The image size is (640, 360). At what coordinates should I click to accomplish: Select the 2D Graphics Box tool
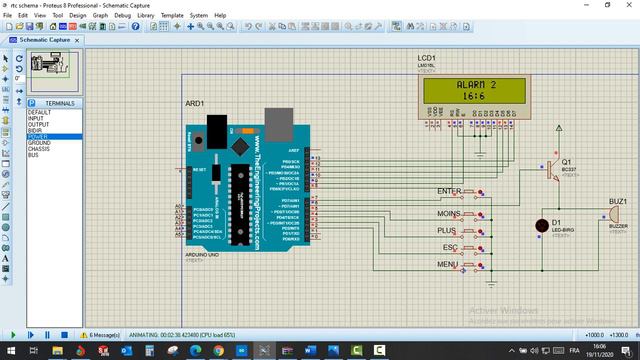coord(6,217)
